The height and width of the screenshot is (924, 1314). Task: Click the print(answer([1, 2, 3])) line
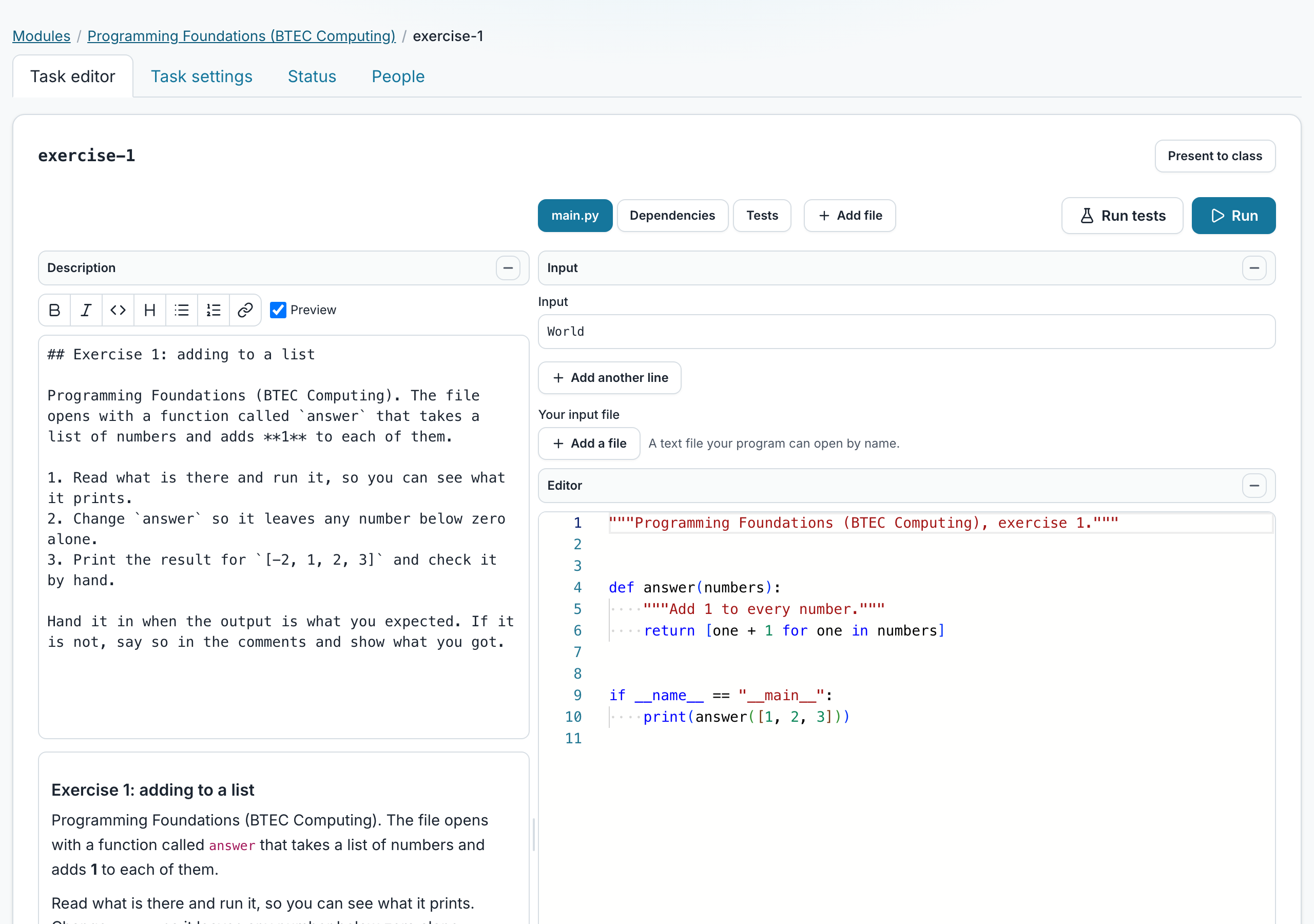(746, 717)
